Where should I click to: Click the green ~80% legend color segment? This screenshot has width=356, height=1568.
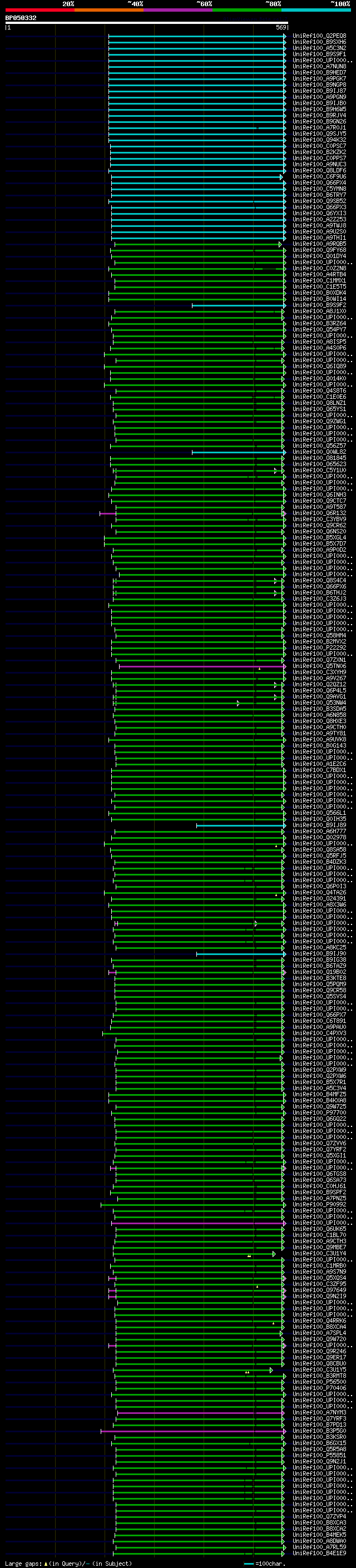pyautogui.click(x=247, y=10)
